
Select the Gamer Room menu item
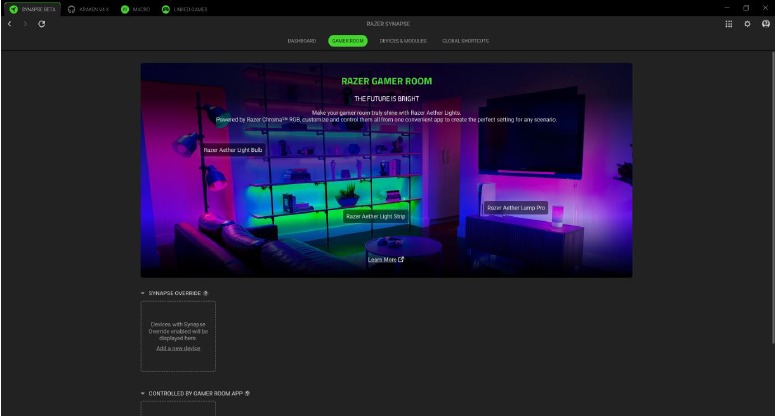pos(348,41)
